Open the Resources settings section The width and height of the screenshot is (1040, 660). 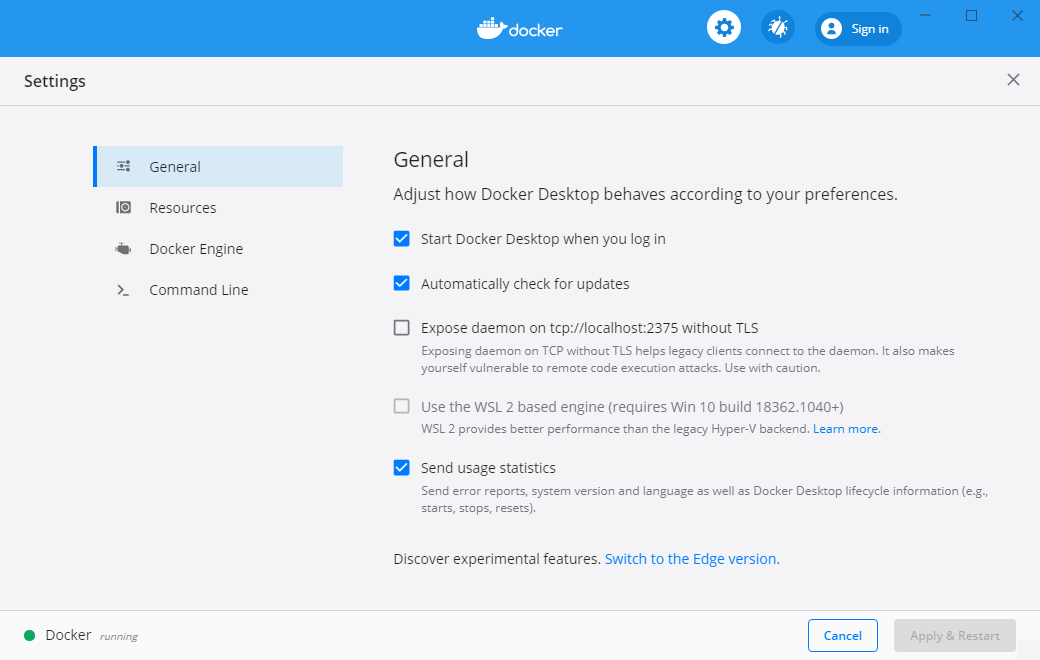(x=183, y=208)
